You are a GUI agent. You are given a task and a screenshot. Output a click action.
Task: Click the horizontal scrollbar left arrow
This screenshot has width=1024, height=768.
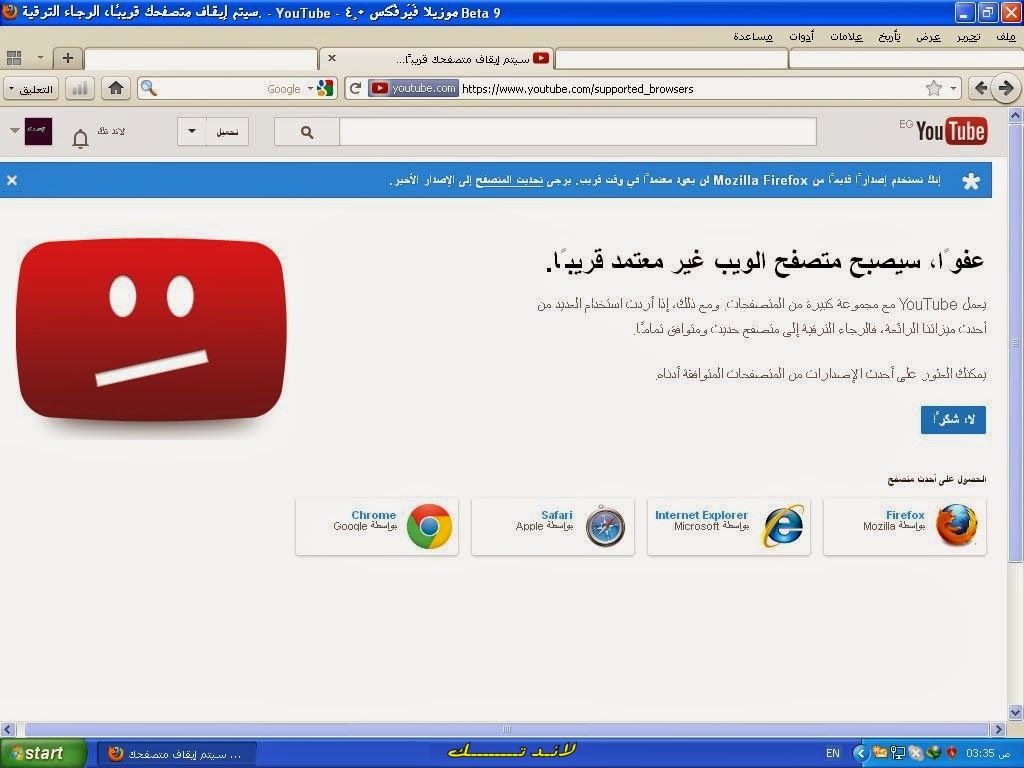click(8, 729)
